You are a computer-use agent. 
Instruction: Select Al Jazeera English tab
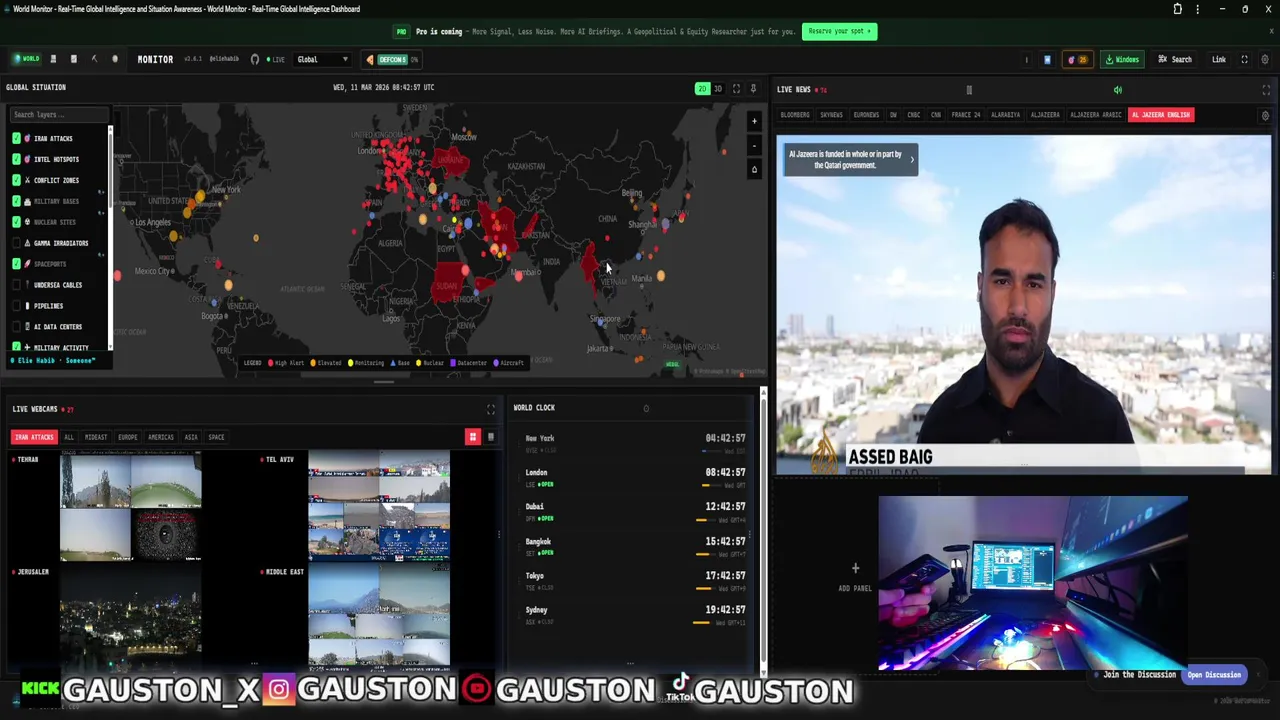click(1161, 115)
